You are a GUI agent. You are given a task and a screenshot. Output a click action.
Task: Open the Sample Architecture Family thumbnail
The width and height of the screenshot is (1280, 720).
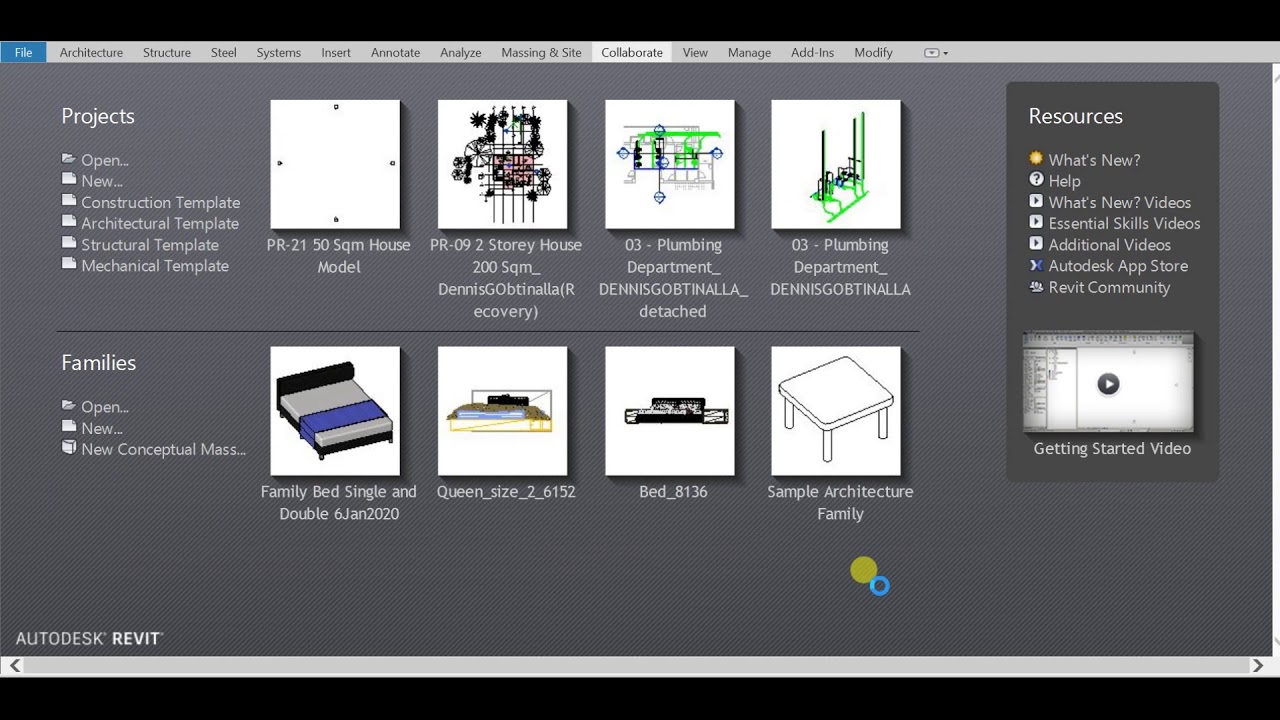coord(836,411)
